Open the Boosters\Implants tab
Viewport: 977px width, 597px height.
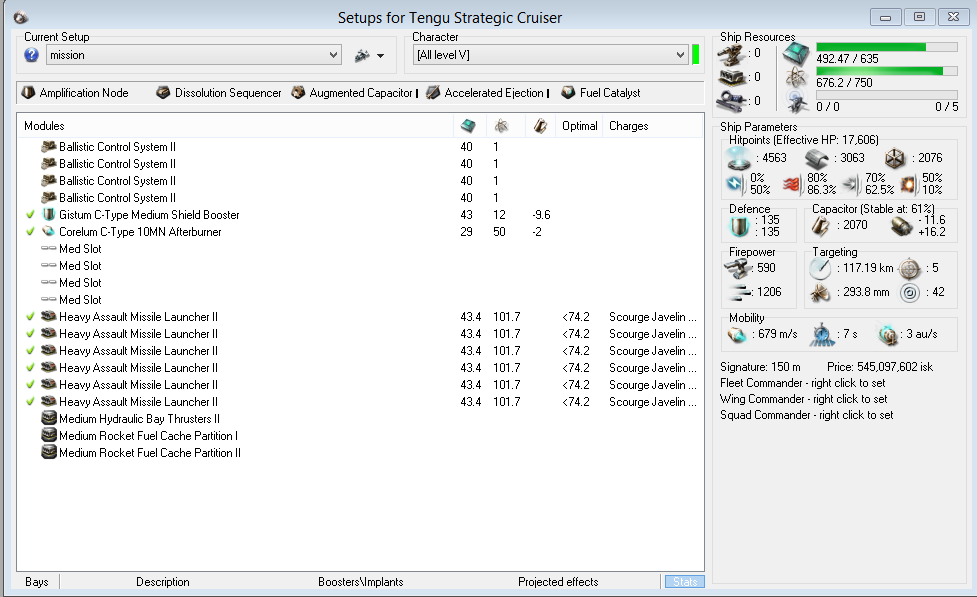pos(360,581)
